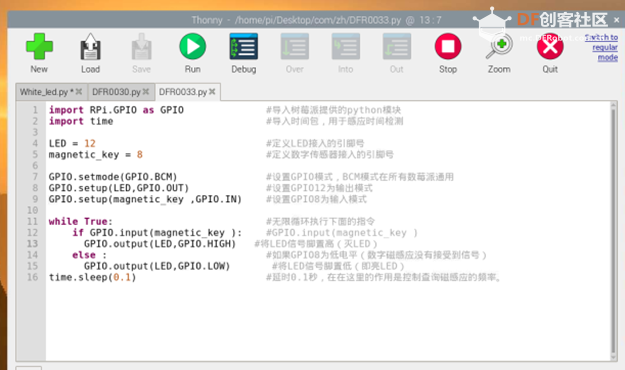Click the New file green plus icon
625x370 pixels.
(39, 47)
